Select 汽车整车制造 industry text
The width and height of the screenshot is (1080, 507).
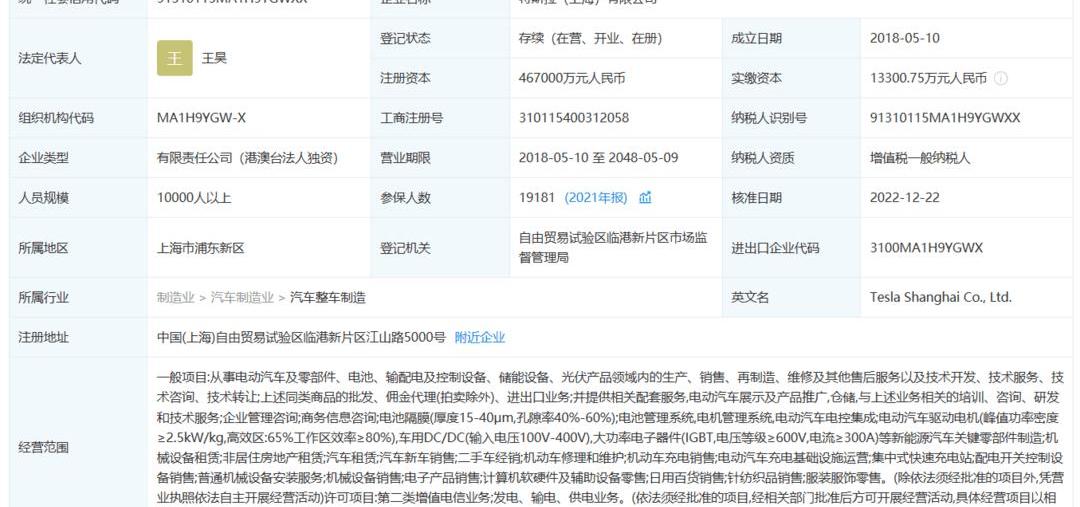pos(328,298)
